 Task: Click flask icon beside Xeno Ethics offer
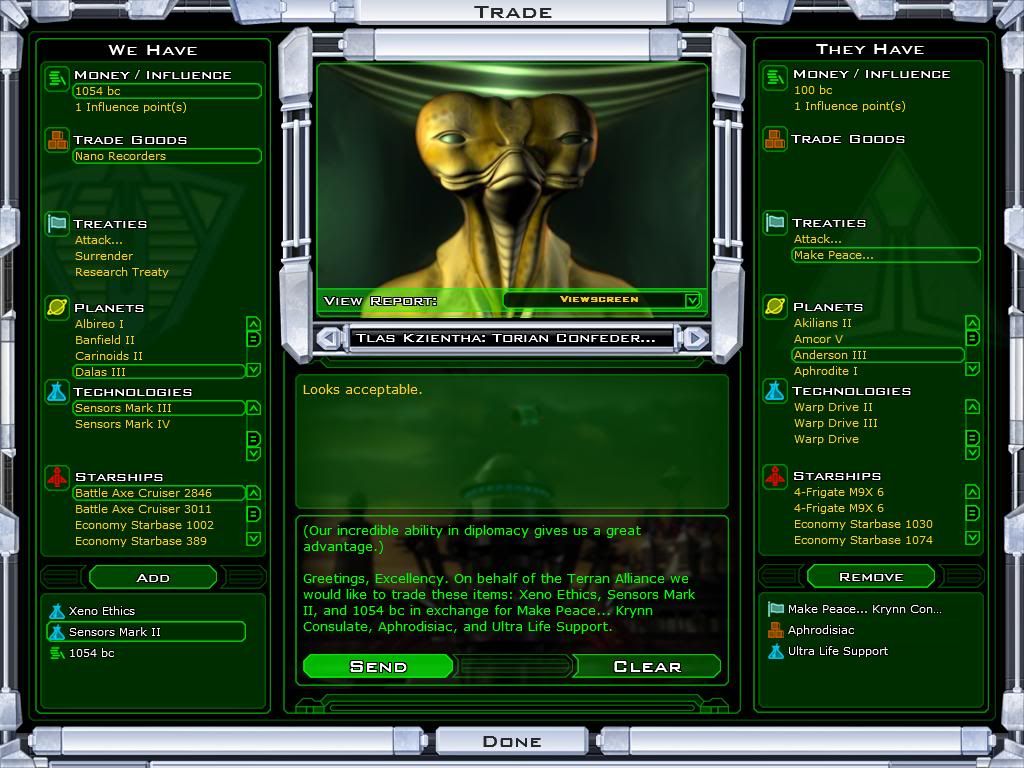click(x=57, y=611)
